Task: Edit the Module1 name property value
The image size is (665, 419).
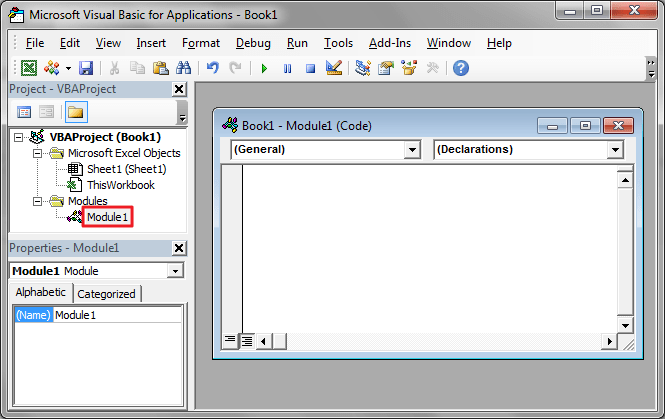Action: point(118,315)
